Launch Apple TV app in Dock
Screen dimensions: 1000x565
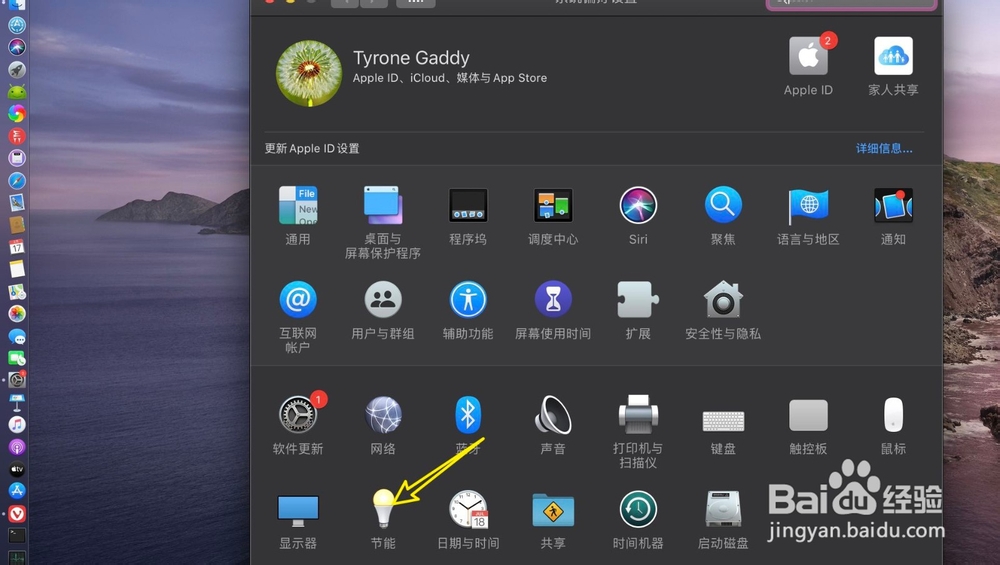pos(17,469)
